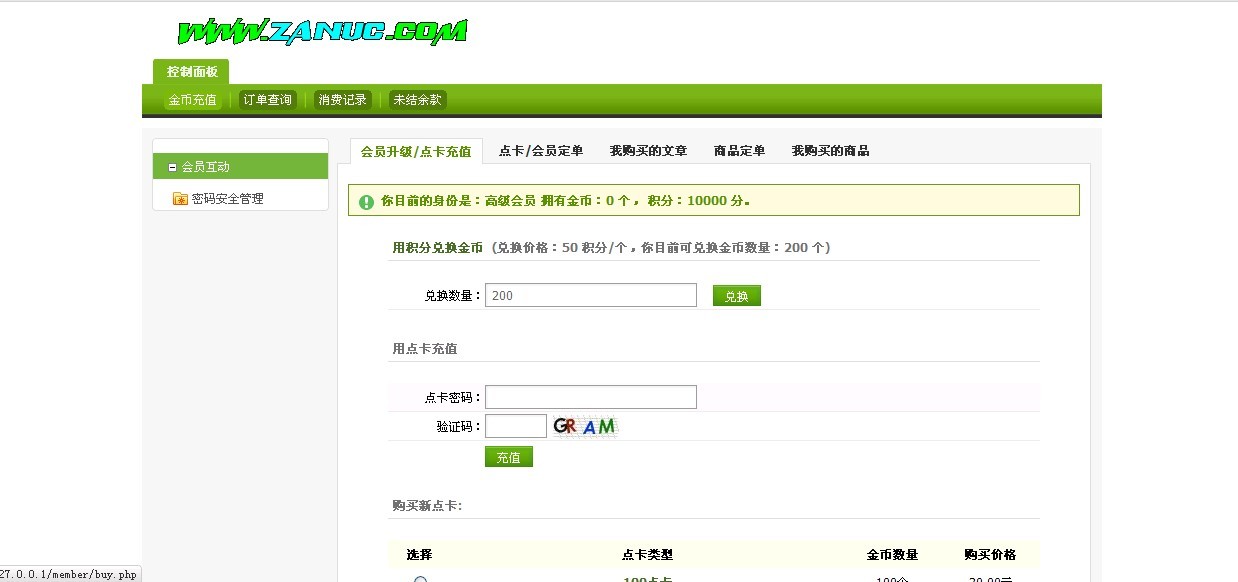Click the www.zanuc.com site logo
This screenshot has height=582, width=1238.
pyautogui.click(x=321, y=32)
